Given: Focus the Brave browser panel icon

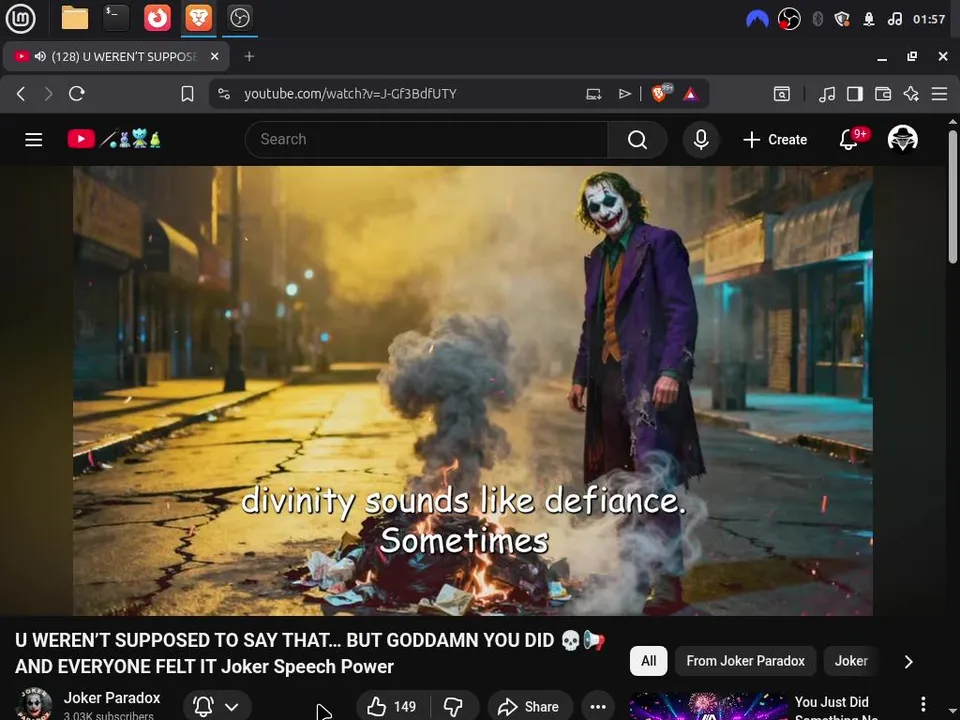Looking at the screenshot, I should tap(198, 18).
